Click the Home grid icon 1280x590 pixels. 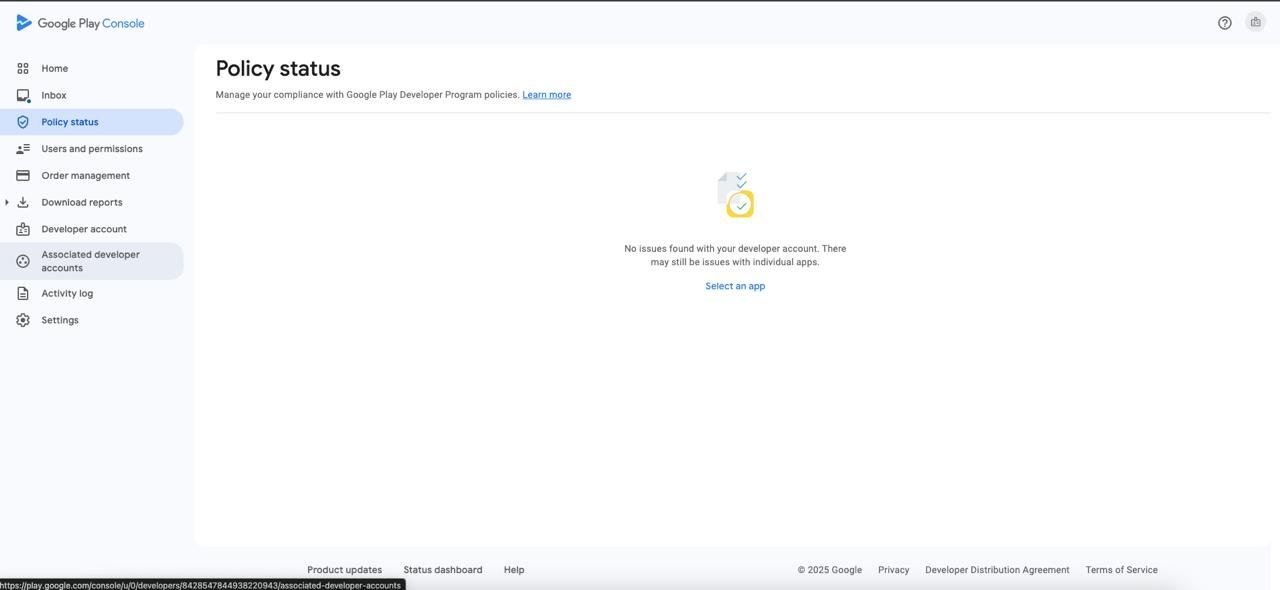click(23, 69)
